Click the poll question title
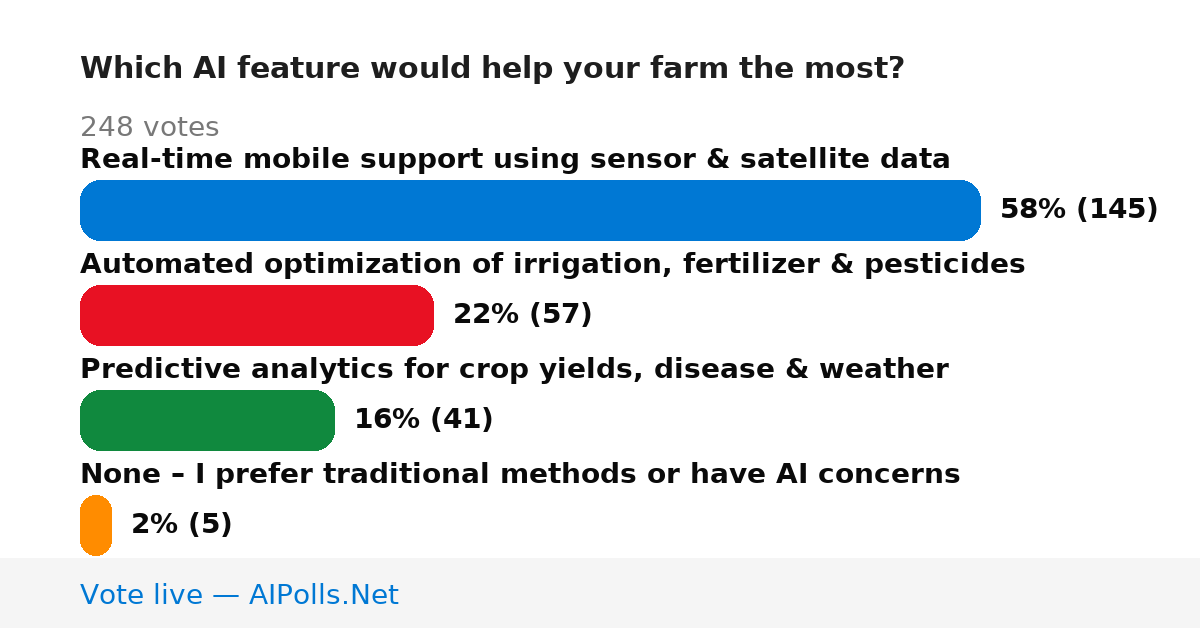Viewport: 1200px width, 628px height. (492, 68)
